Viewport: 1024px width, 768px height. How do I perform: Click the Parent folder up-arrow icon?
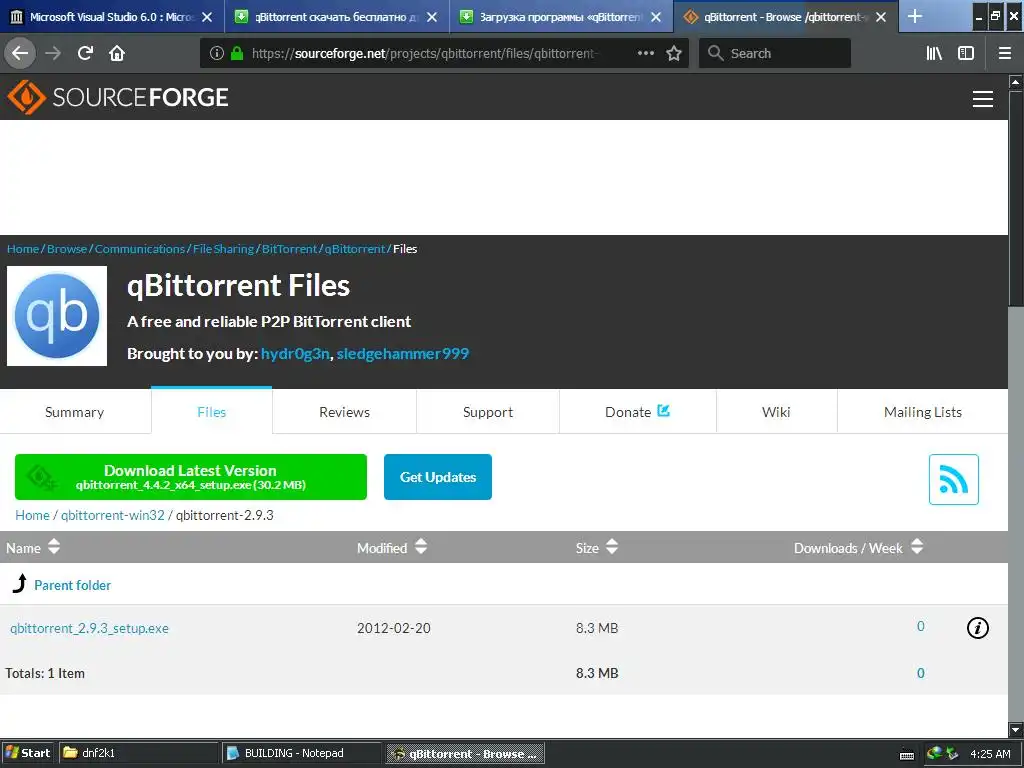click(20, 583)
